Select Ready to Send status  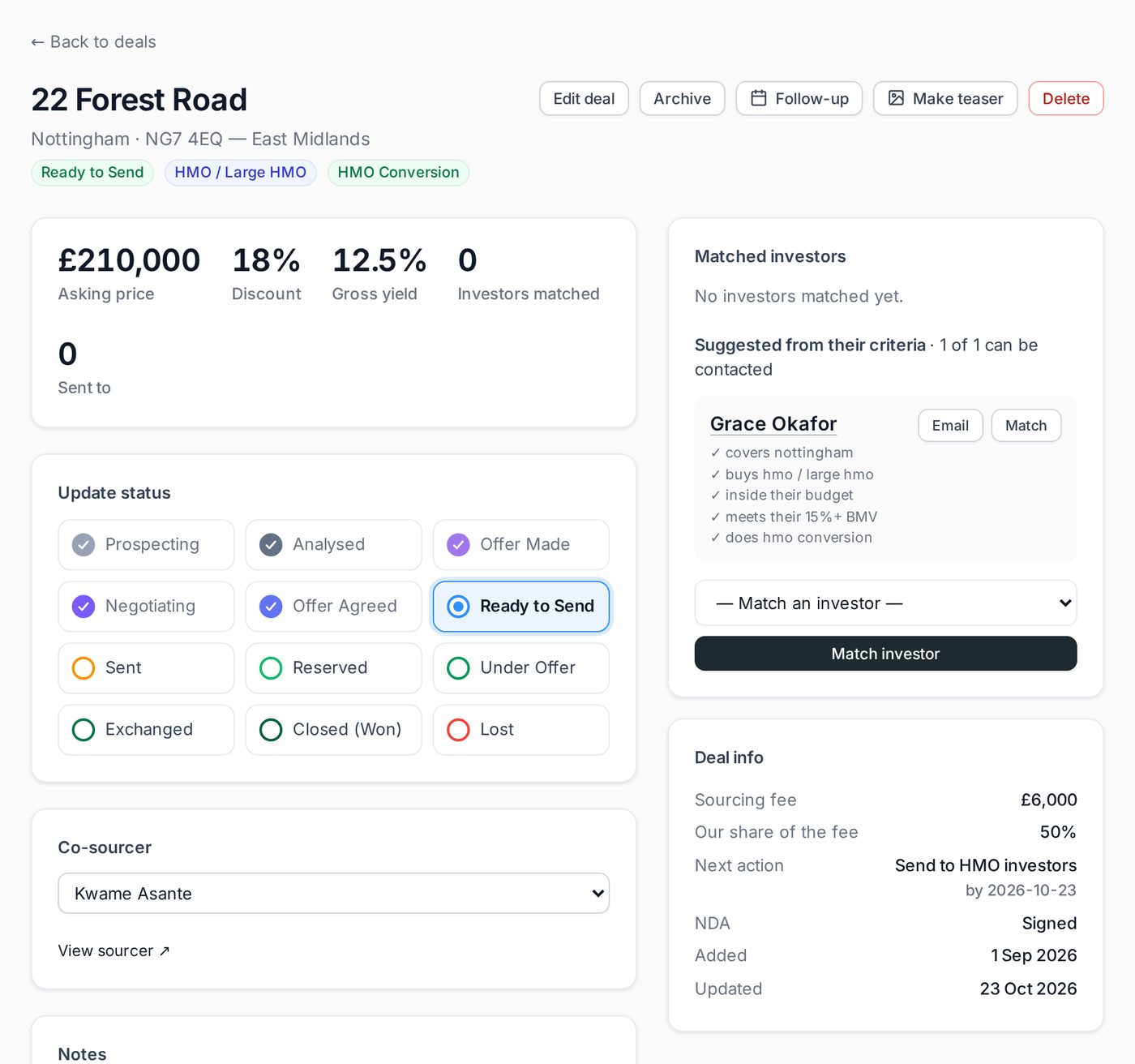click(x=521, y=607)
